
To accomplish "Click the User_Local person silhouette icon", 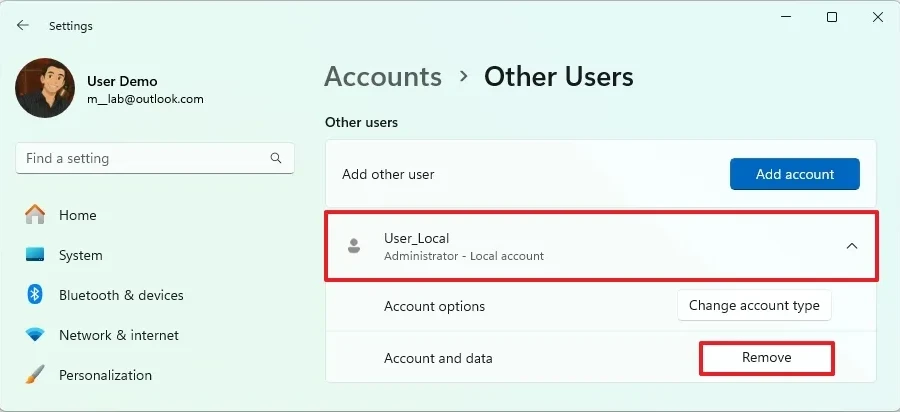I will tap(353, 246).
